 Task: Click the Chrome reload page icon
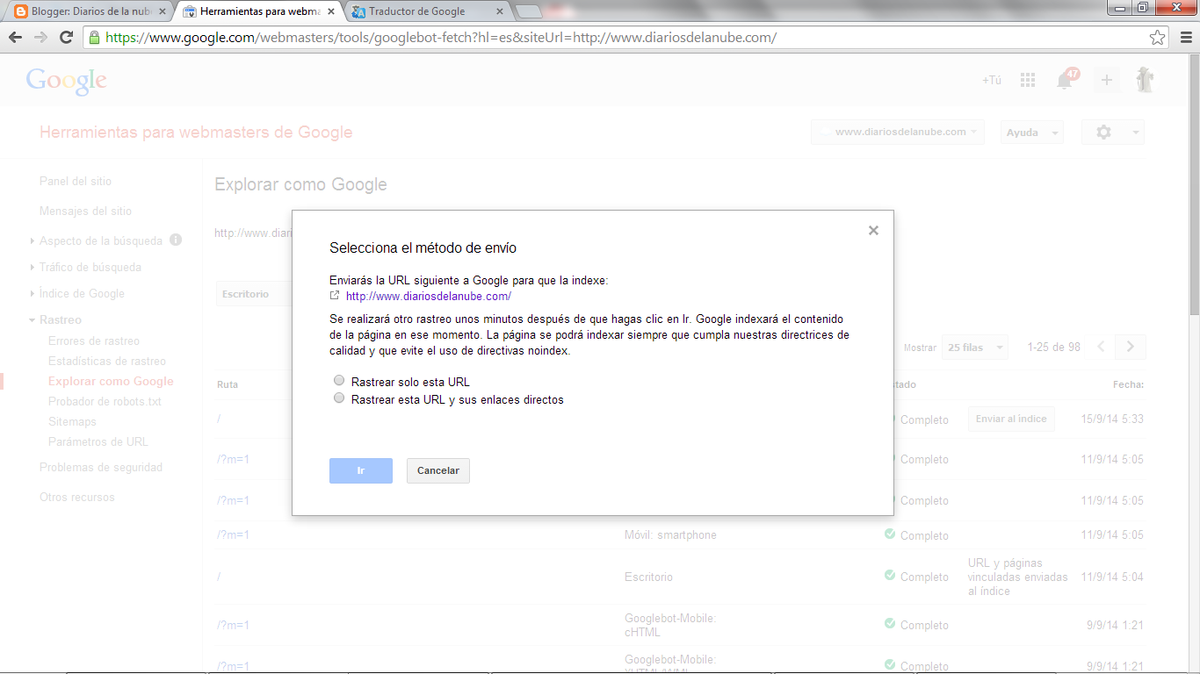(66, 37)
